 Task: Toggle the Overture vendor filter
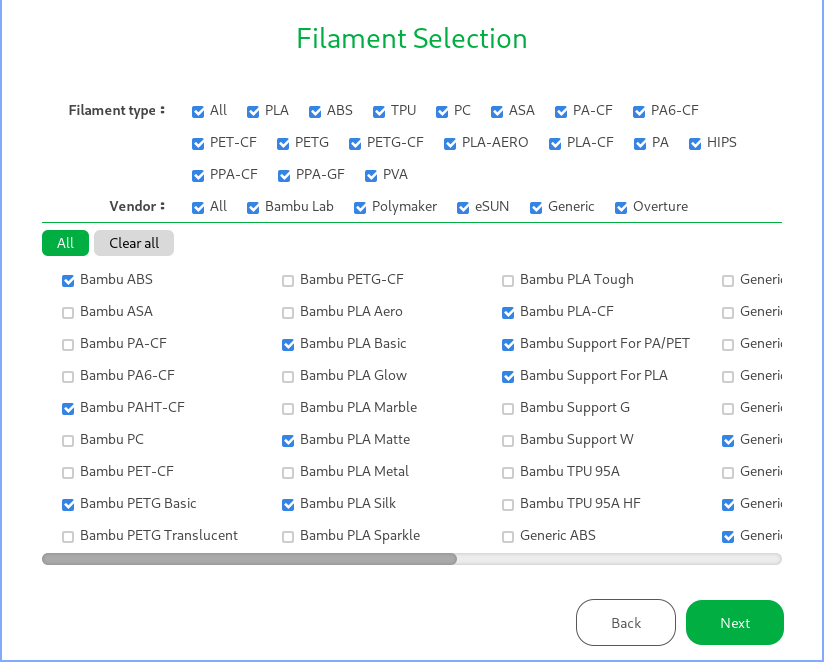pyautogui.click(x=621, y=208)
